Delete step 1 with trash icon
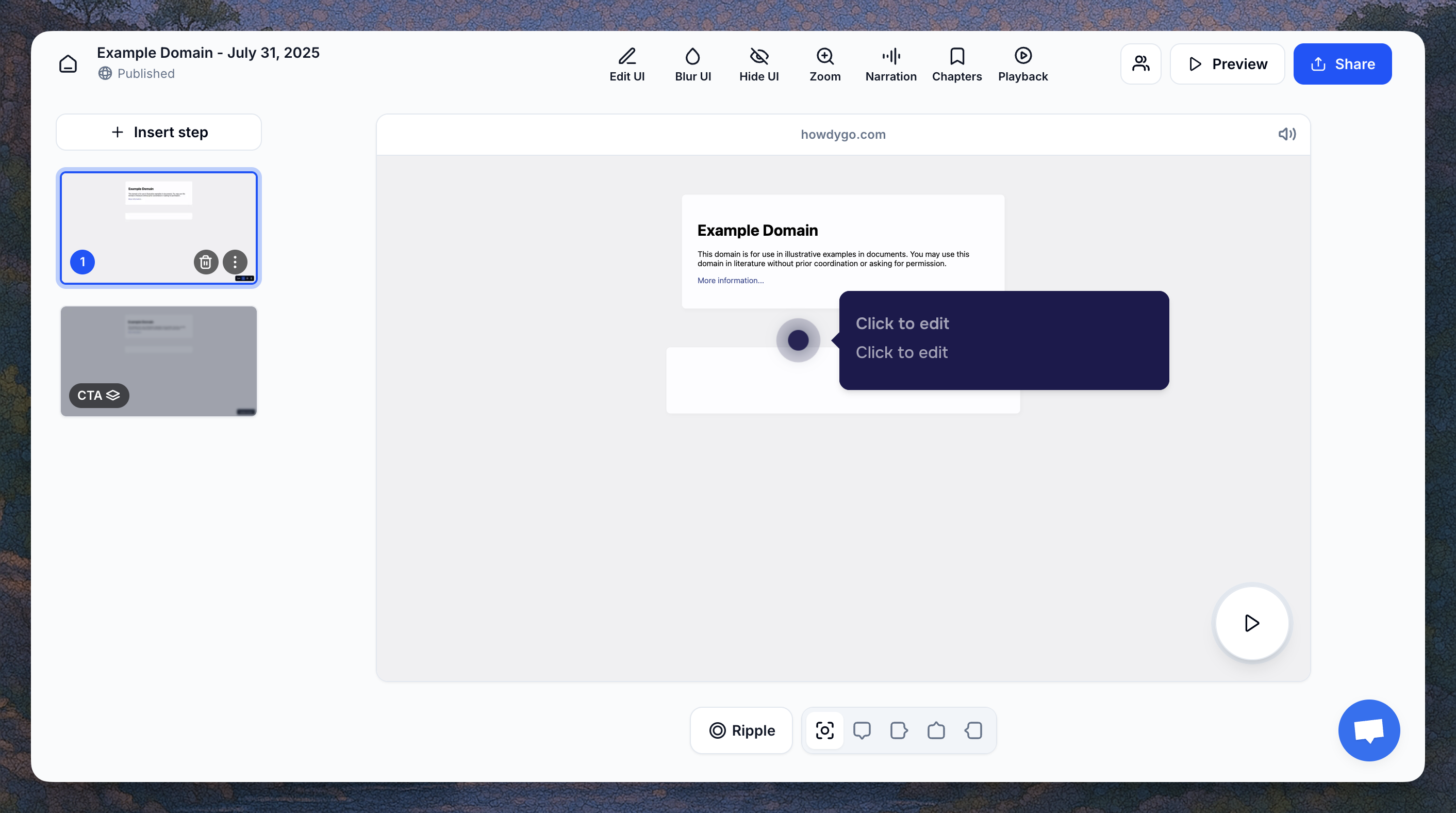 [206, 262]
